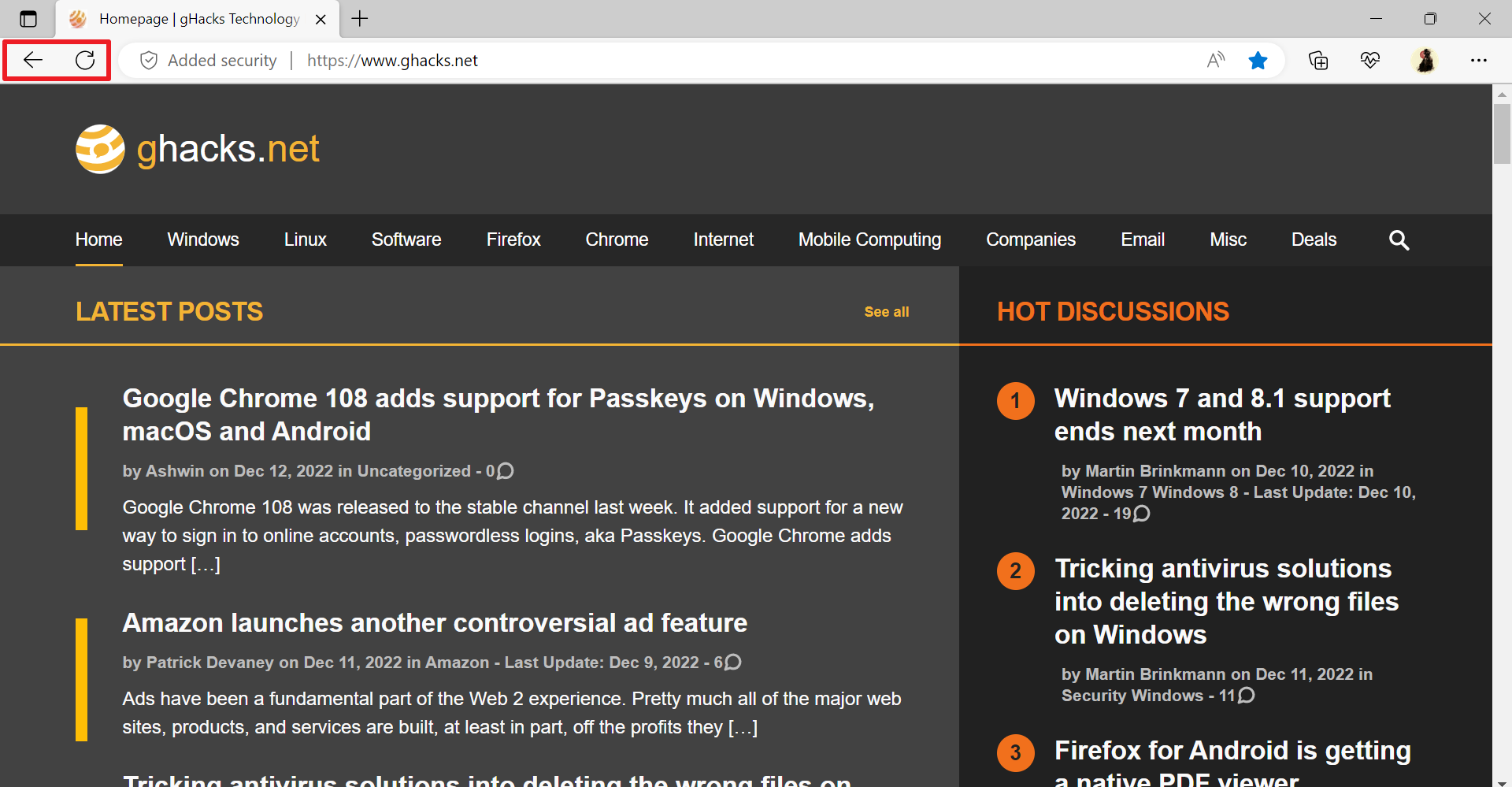The width and height of the screenshot is (1512, 787).
Task: Open the tab actions menu
Action: [28, 19]
